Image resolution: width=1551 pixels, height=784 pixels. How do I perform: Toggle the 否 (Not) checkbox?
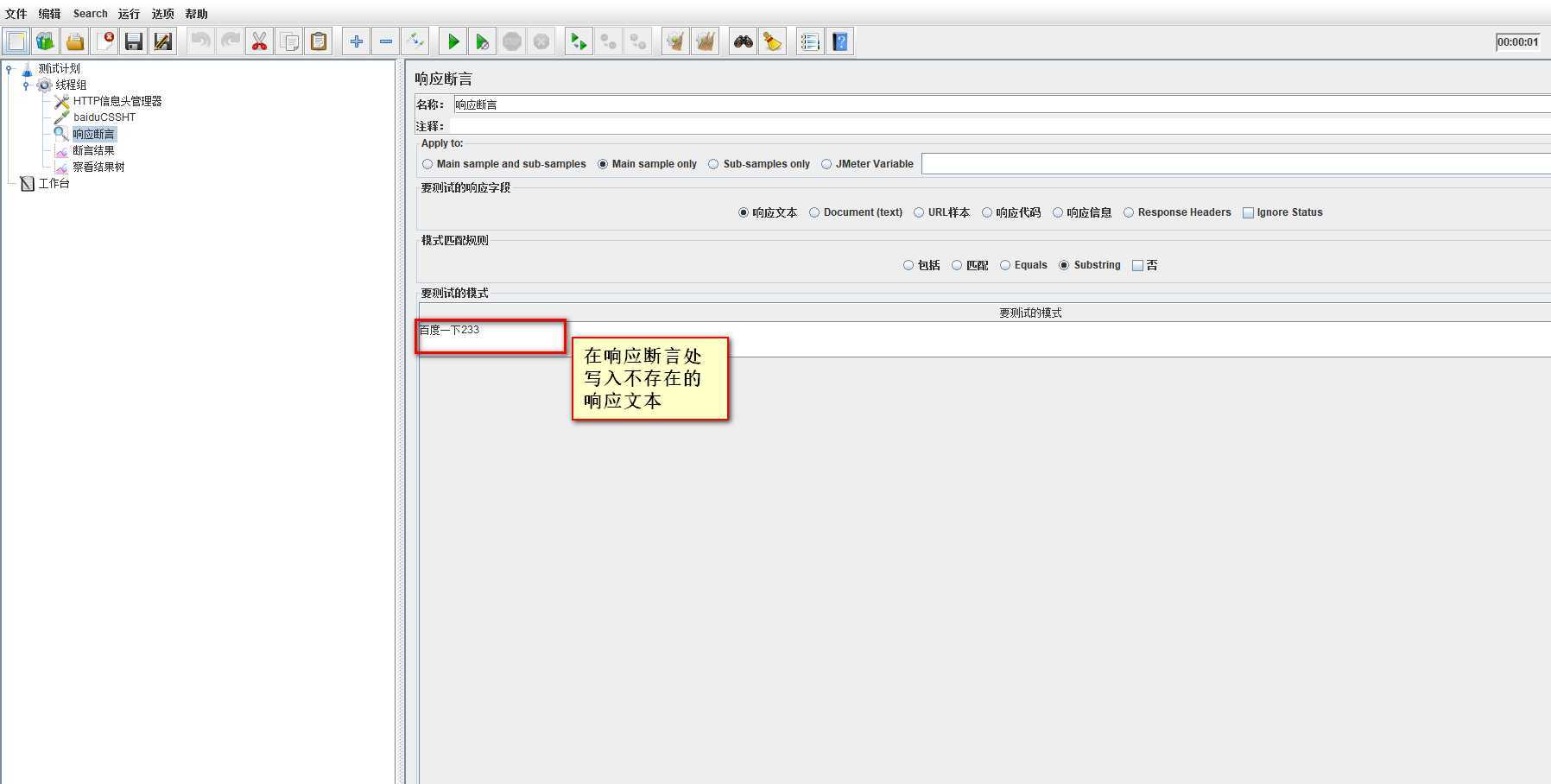1137,265
